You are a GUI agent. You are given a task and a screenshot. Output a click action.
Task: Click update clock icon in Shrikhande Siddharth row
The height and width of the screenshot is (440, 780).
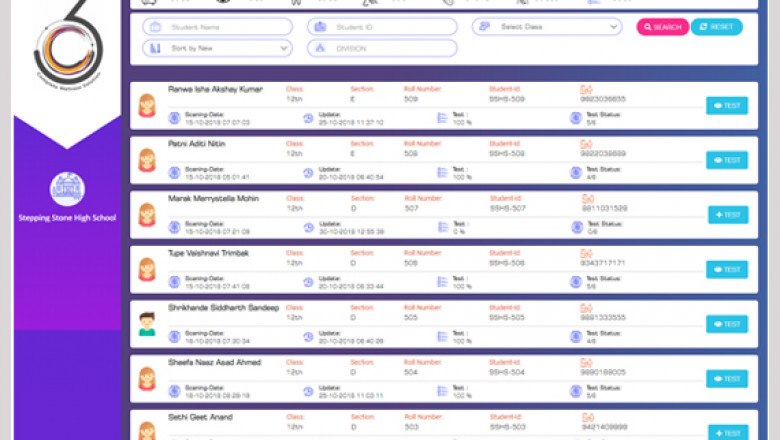pyautogui.click(x=308, y=337)
